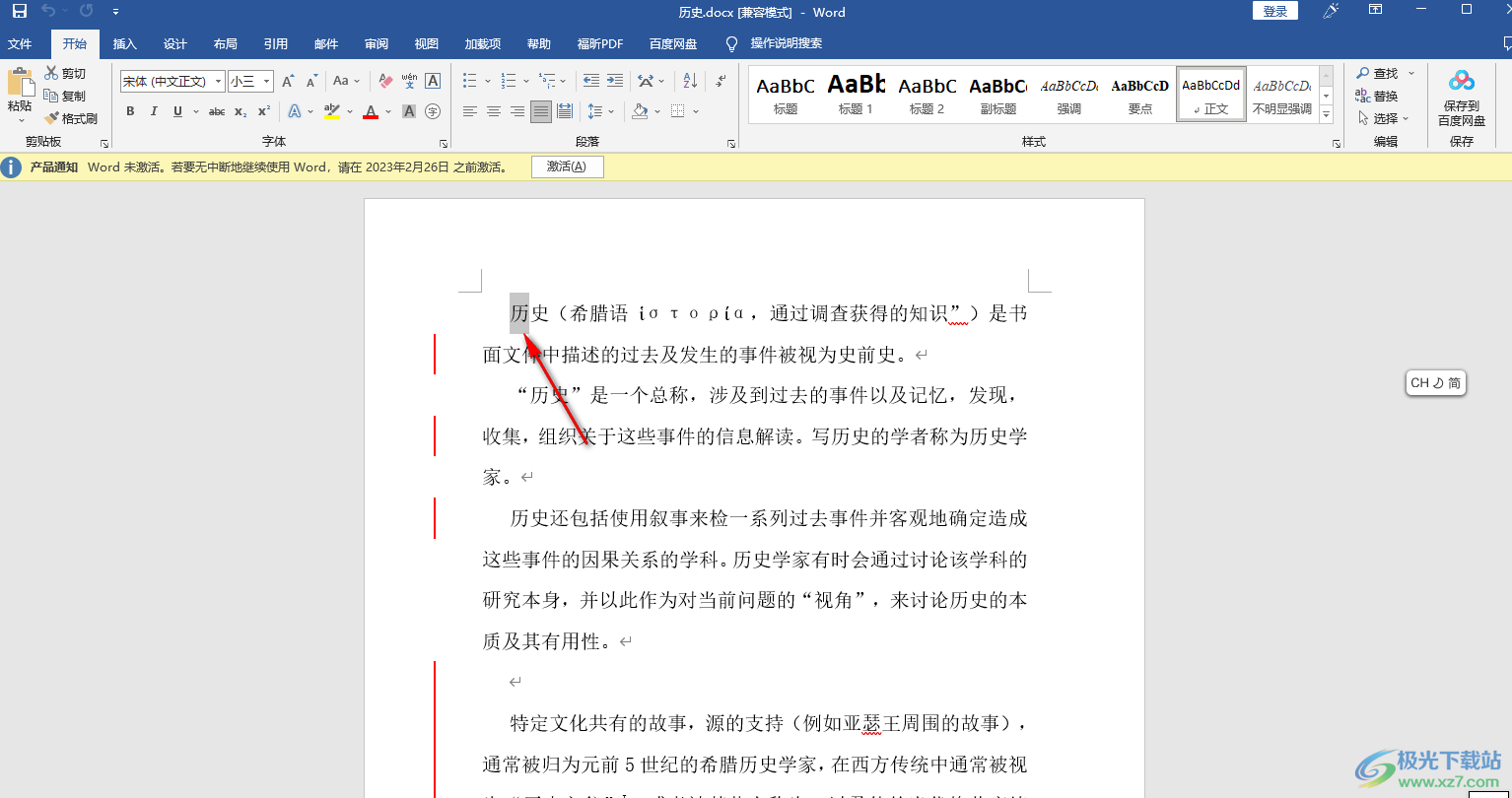
Task: Apply the 标题 1 heading style
Action: click(856, 95)
